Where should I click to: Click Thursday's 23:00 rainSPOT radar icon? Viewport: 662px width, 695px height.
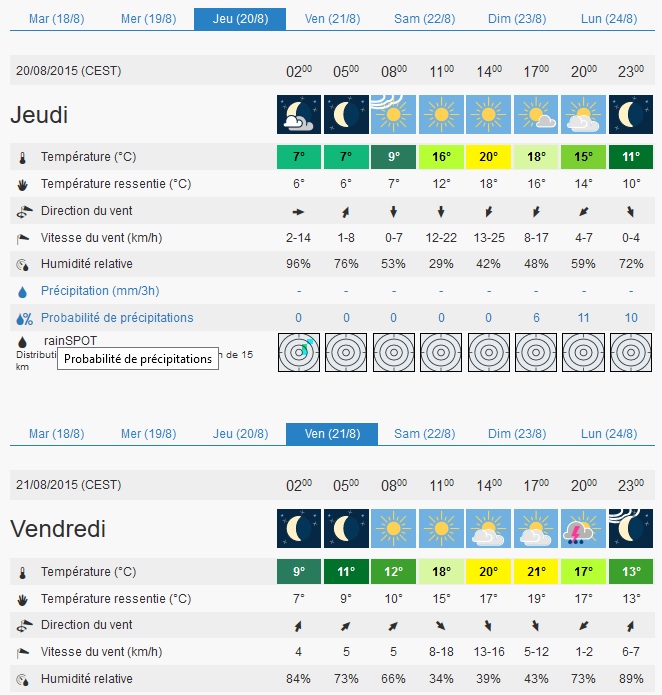click(631, 352)
